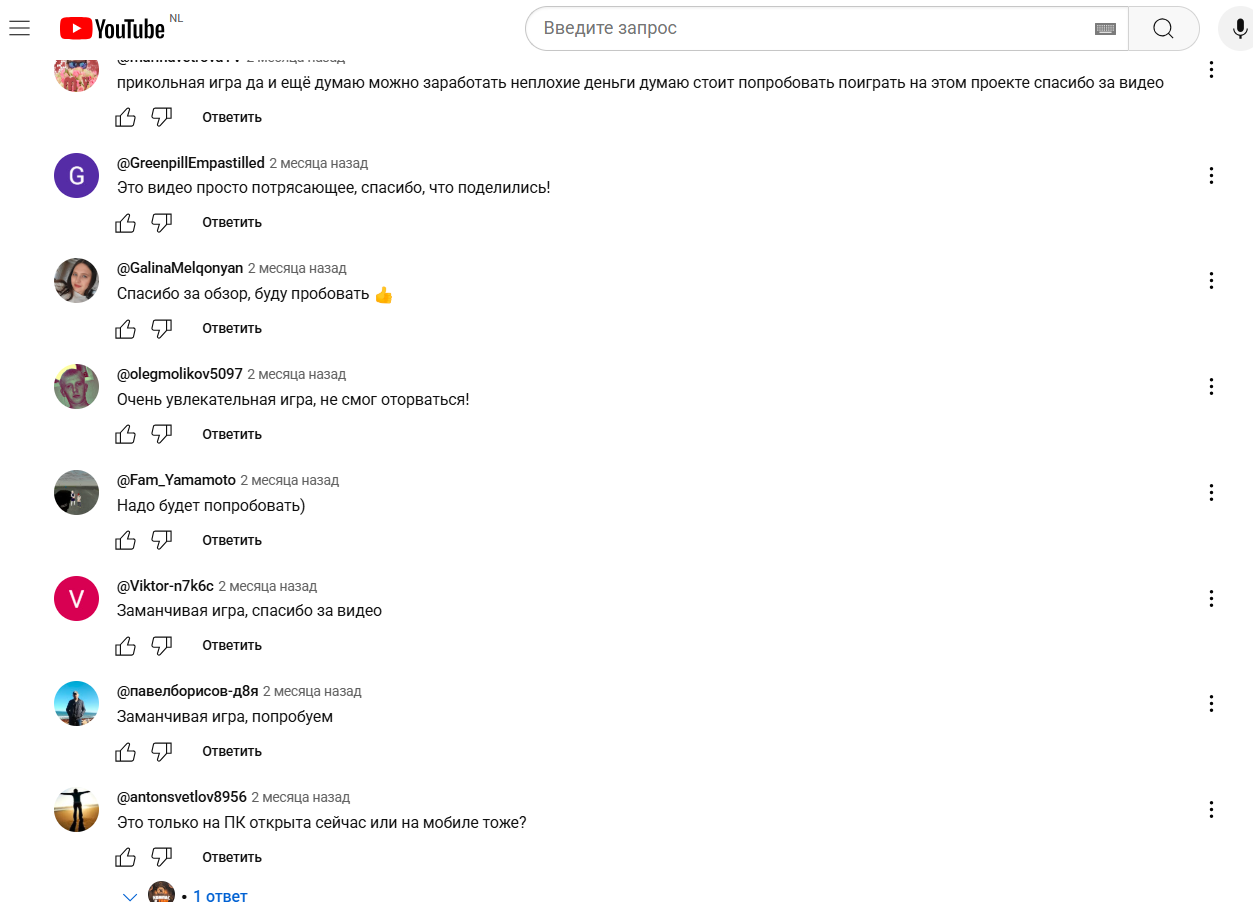1253x902 pixels.
Task: Open the hamburger guide menu
Action: pos(19,28)
